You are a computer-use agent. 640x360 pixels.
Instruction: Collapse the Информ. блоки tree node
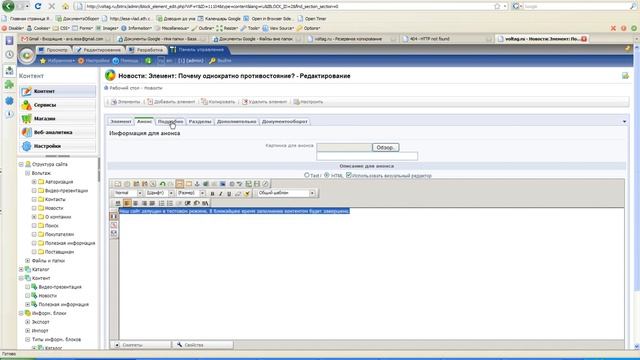click(x=21, y=313)
